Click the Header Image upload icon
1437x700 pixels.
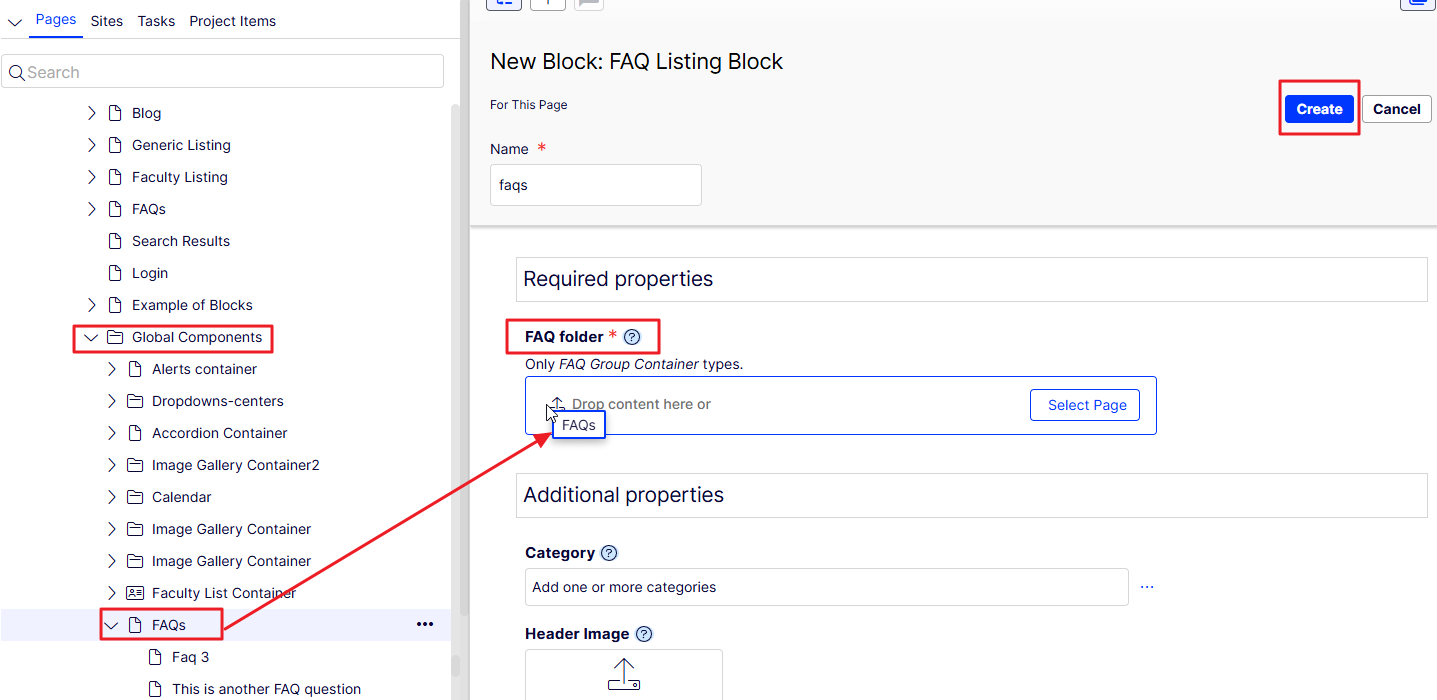(623, 674)
